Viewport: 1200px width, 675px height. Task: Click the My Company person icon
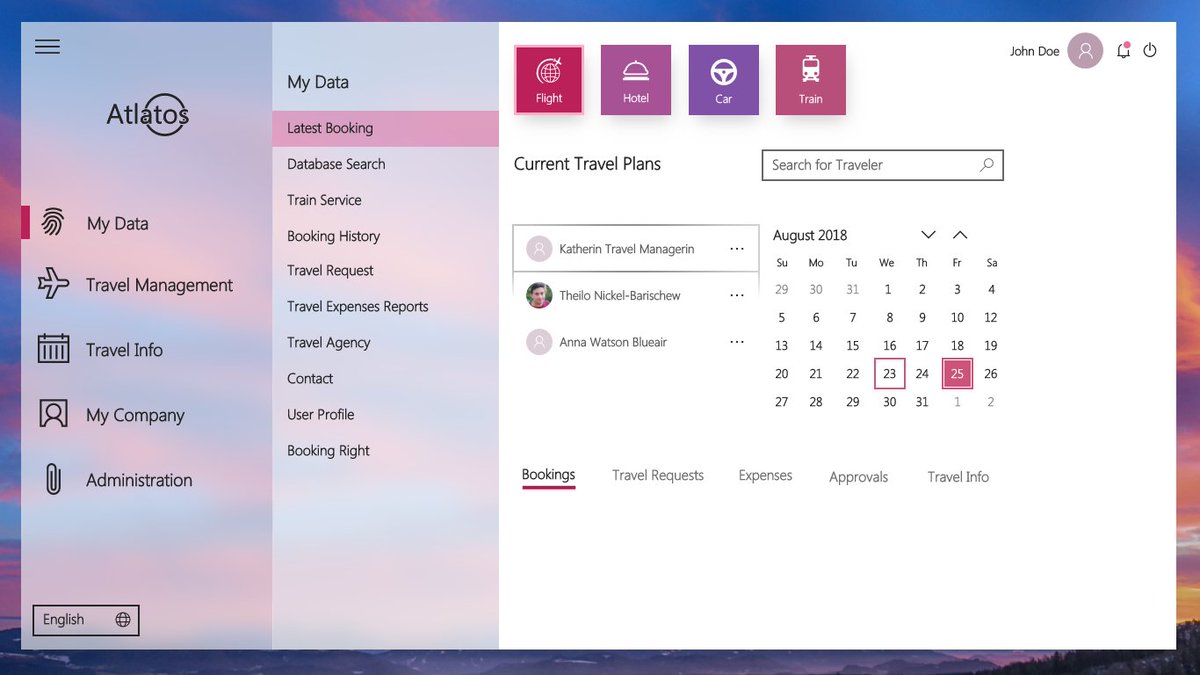pyautogui.click(x=53, y=414)
